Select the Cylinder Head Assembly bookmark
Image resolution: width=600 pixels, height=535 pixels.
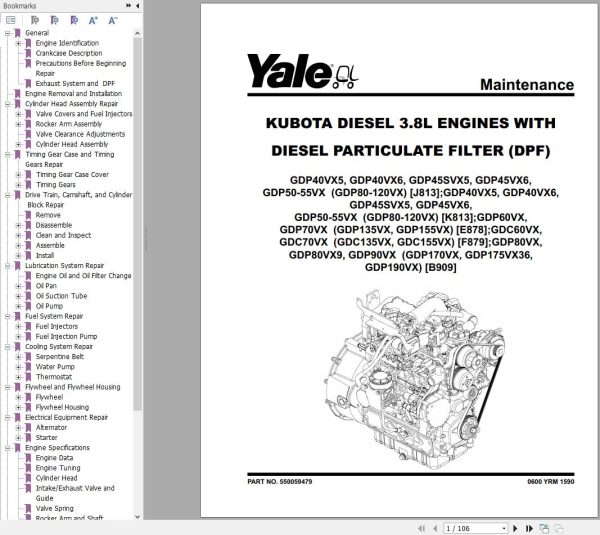72,144
